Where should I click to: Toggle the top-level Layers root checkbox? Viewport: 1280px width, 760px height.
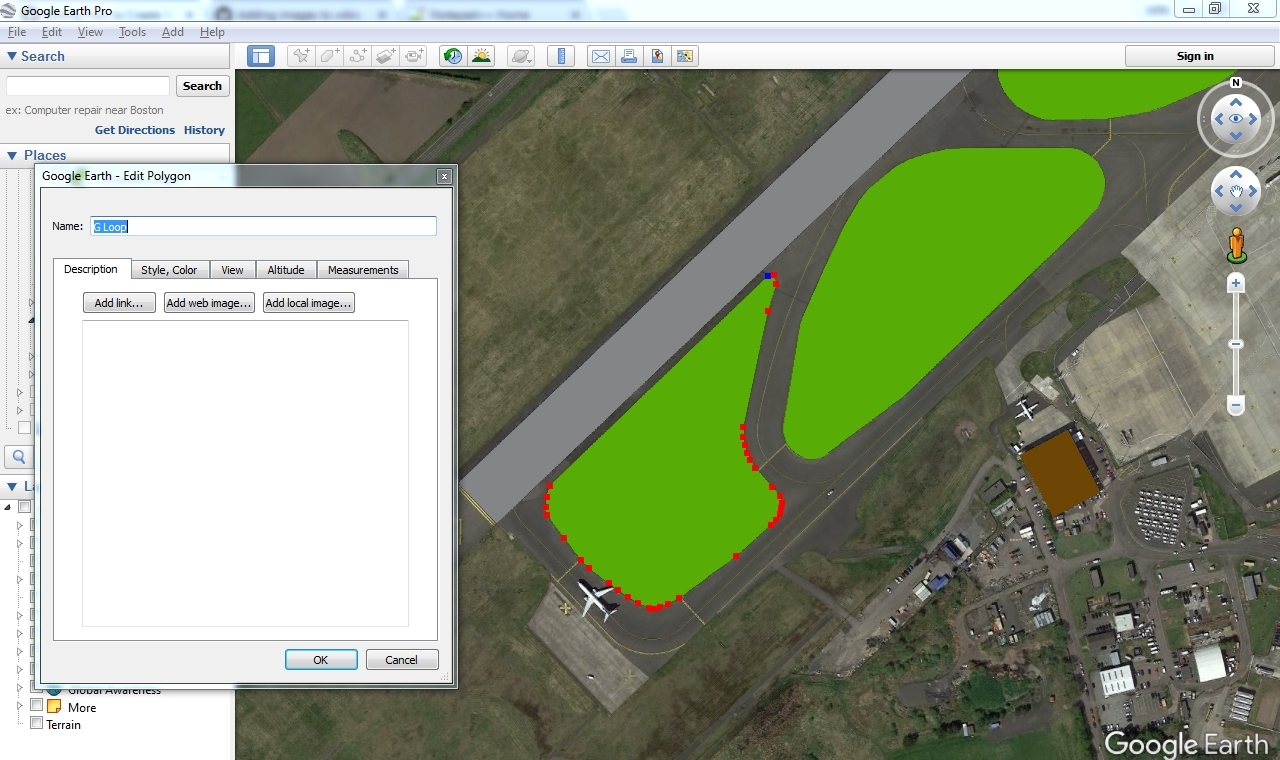(24, 507)
